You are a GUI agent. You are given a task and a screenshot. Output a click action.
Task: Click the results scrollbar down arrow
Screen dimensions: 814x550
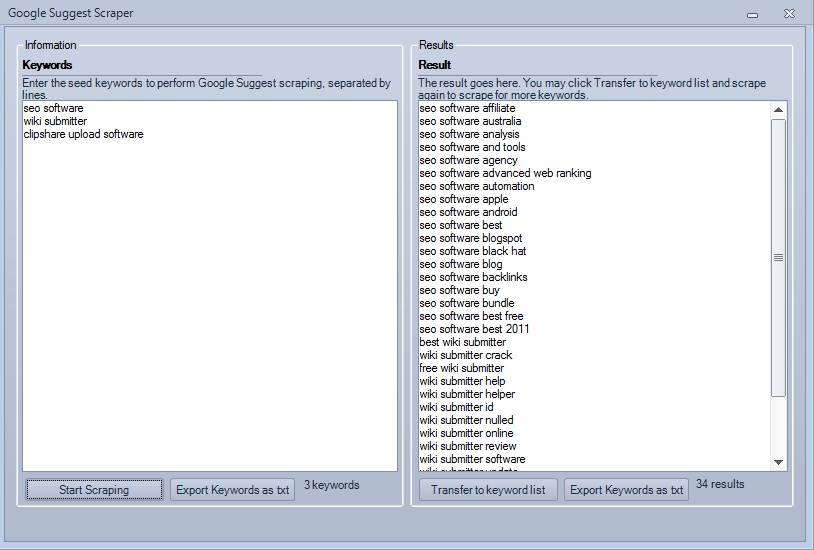(778, 462)
